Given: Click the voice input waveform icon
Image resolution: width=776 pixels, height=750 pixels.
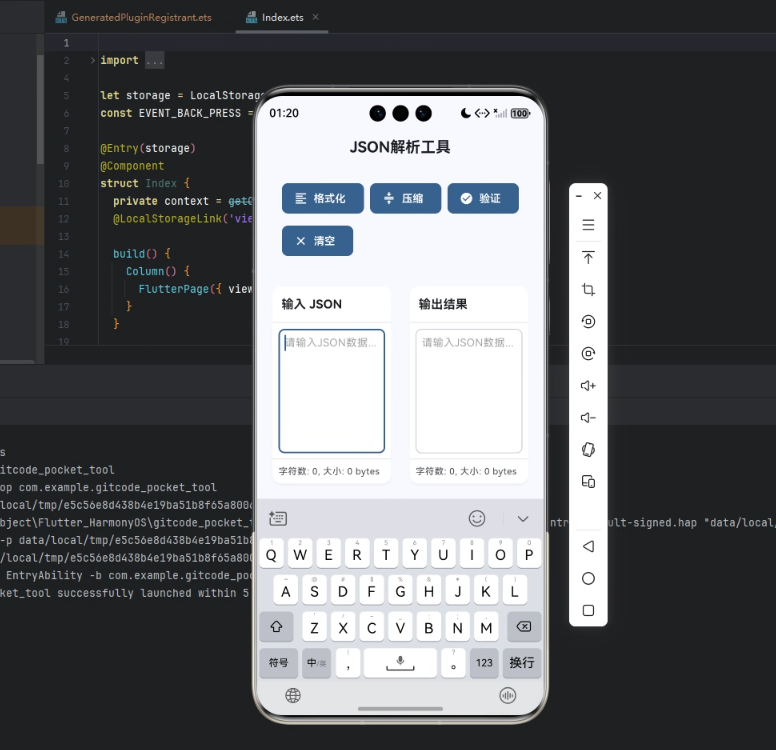Looking at the screenshot, I should [x=507, y=696].
